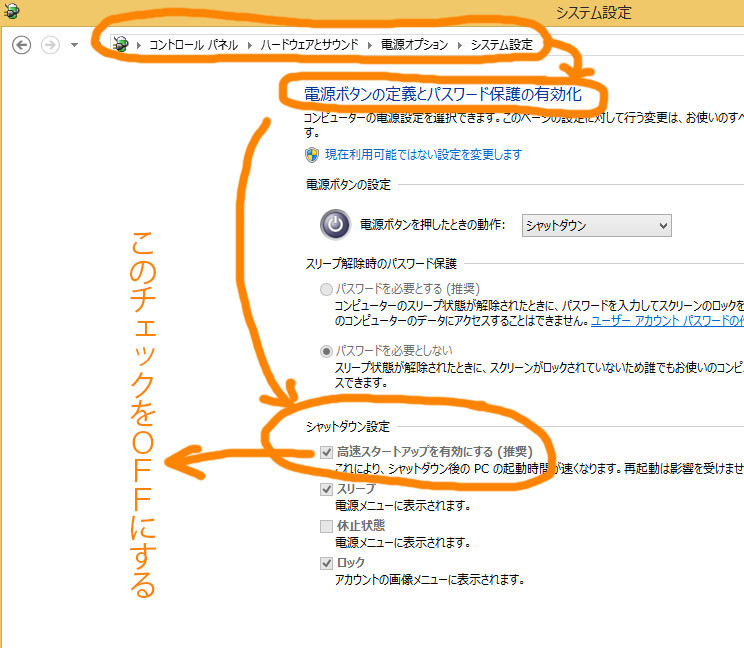Toggle the スリープ checkbox
The width and height of the screenshot is (744, 648).
(326, 489)
